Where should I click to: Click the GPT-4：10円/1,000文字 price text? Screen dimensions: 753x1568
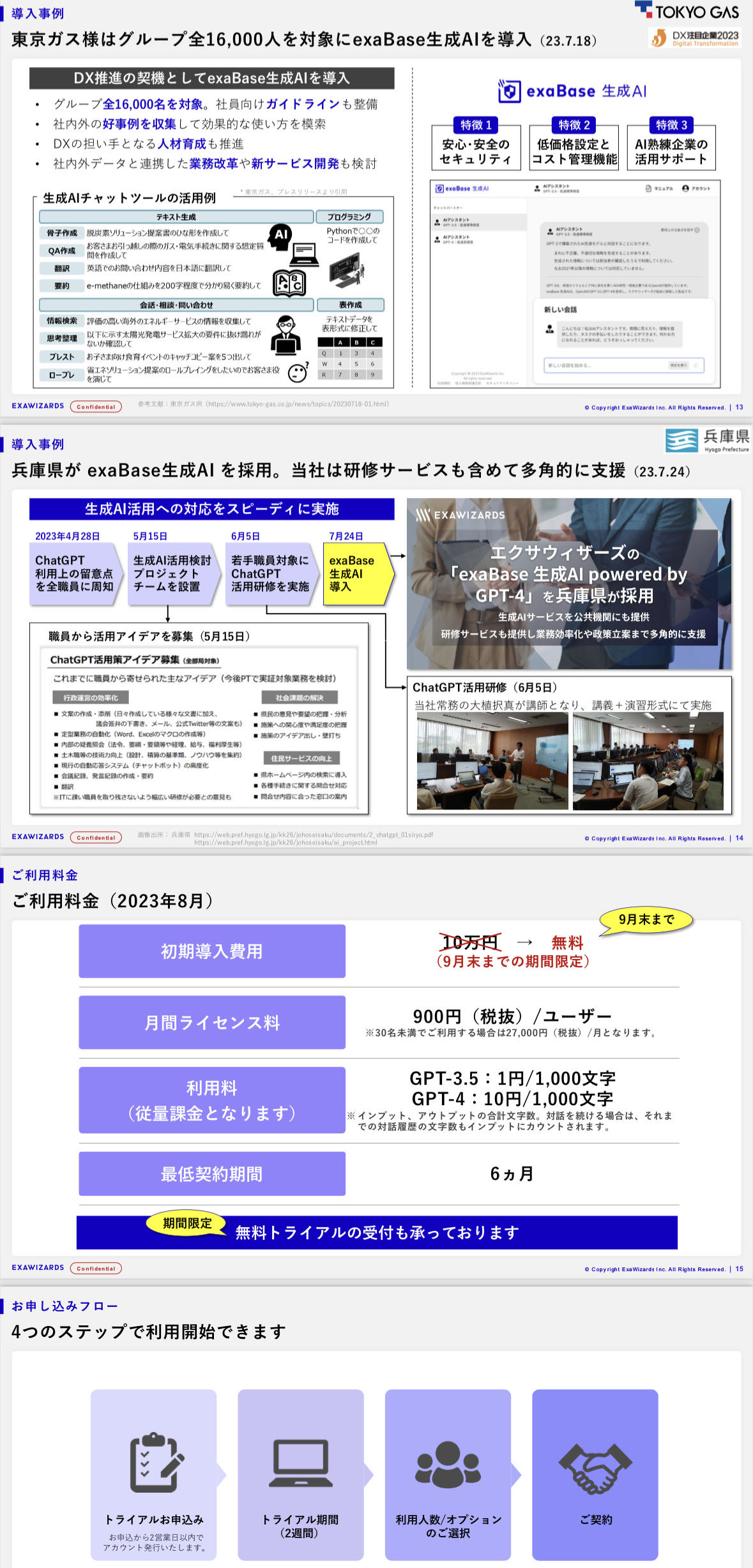coord(512,1099)
